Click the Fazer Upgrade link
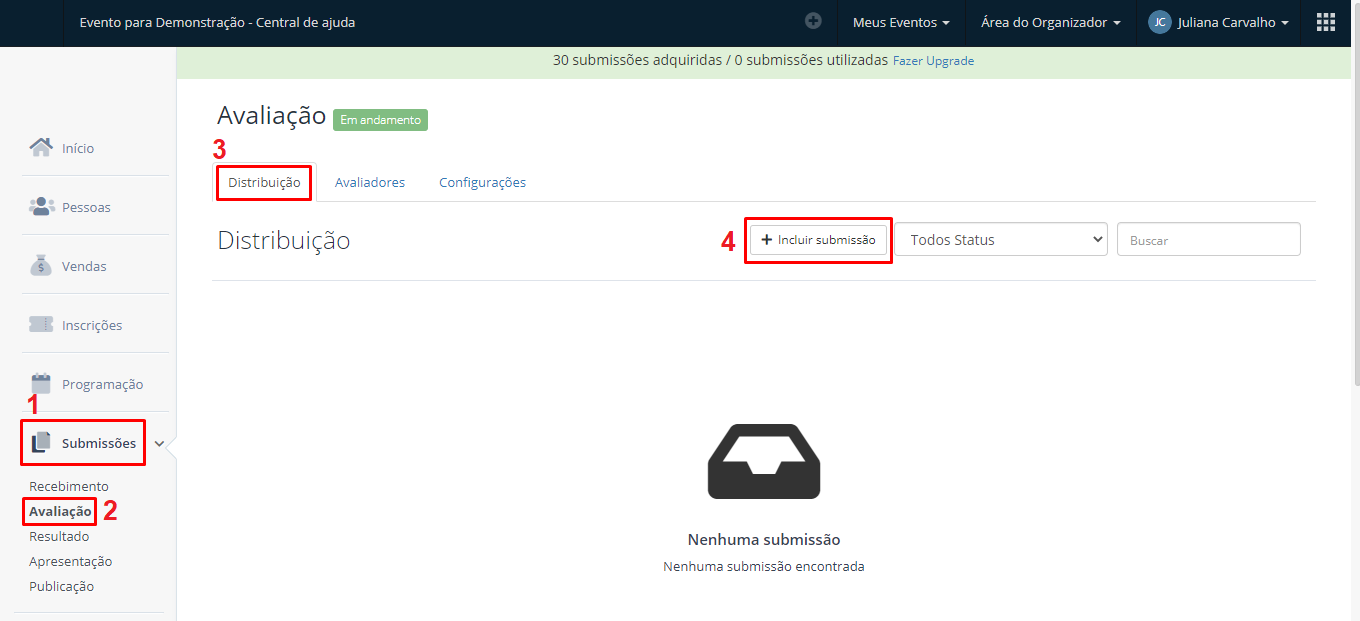Viewport: 1360px width, 621px height. 933,61
